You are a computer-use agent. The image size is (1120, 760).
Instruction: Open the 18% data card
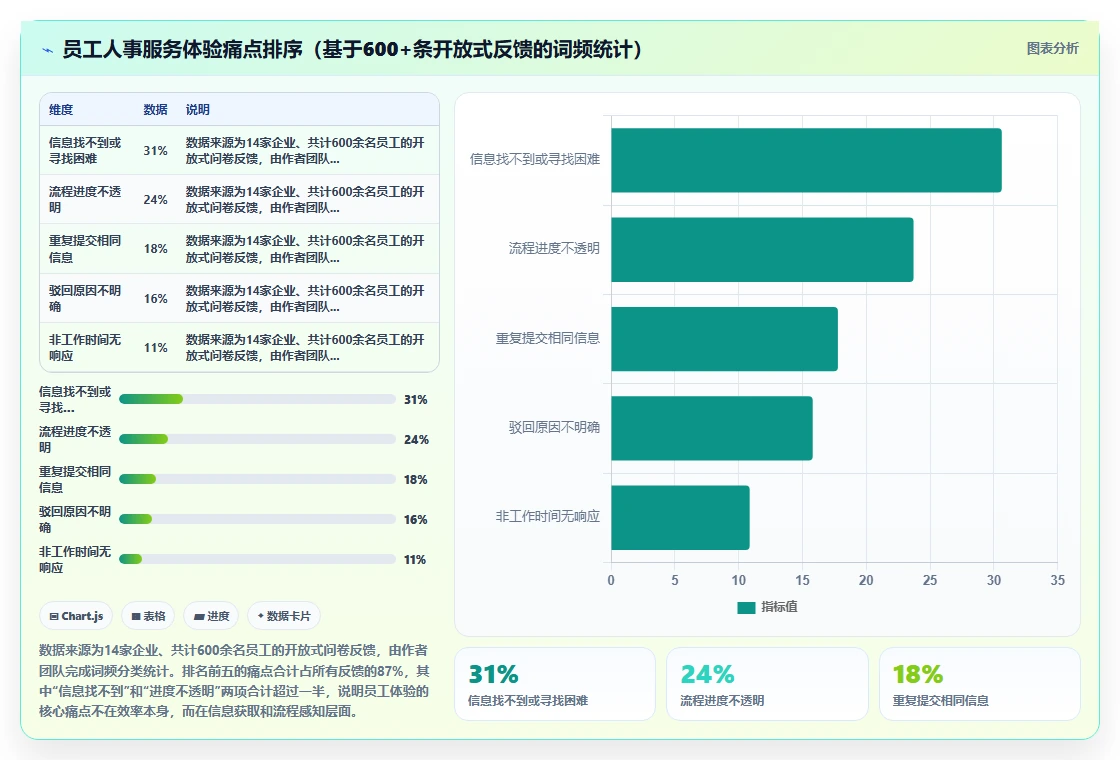pos(979,684)
